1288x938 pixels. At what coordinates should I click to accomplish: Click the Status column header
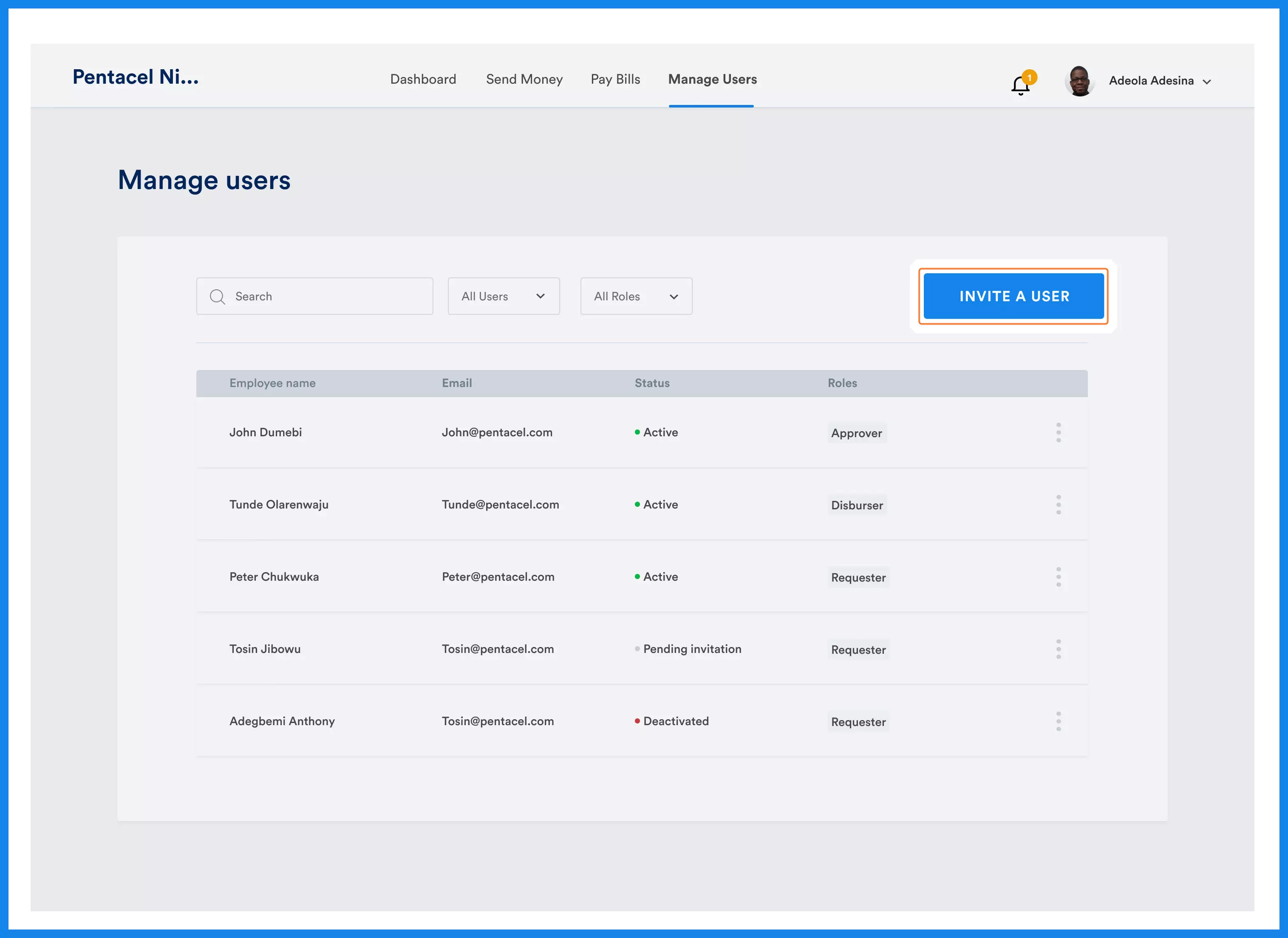tap(652, 383)
